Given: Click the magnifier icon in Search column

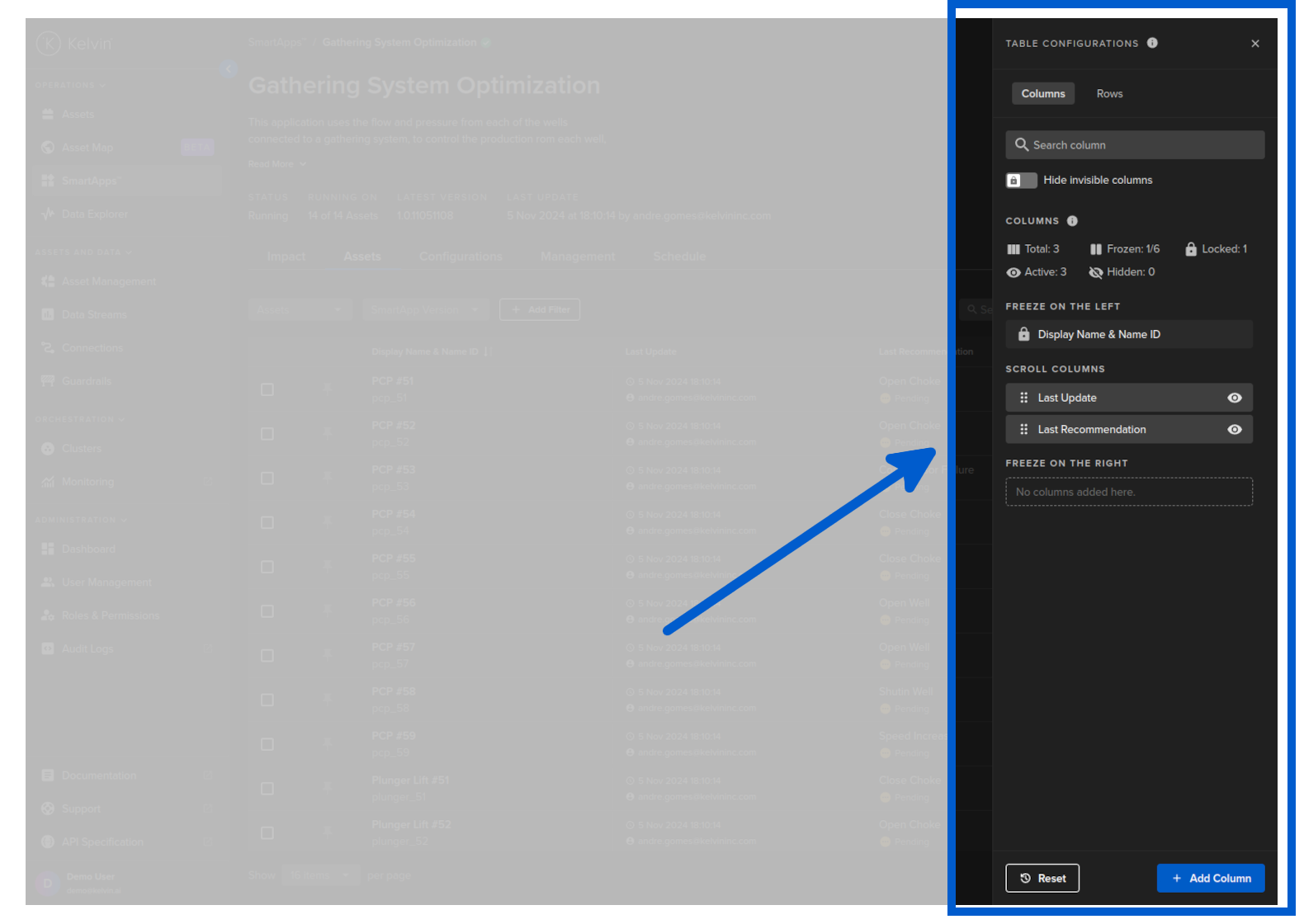Looking at the screenshot, I should tap(1021, 145).
